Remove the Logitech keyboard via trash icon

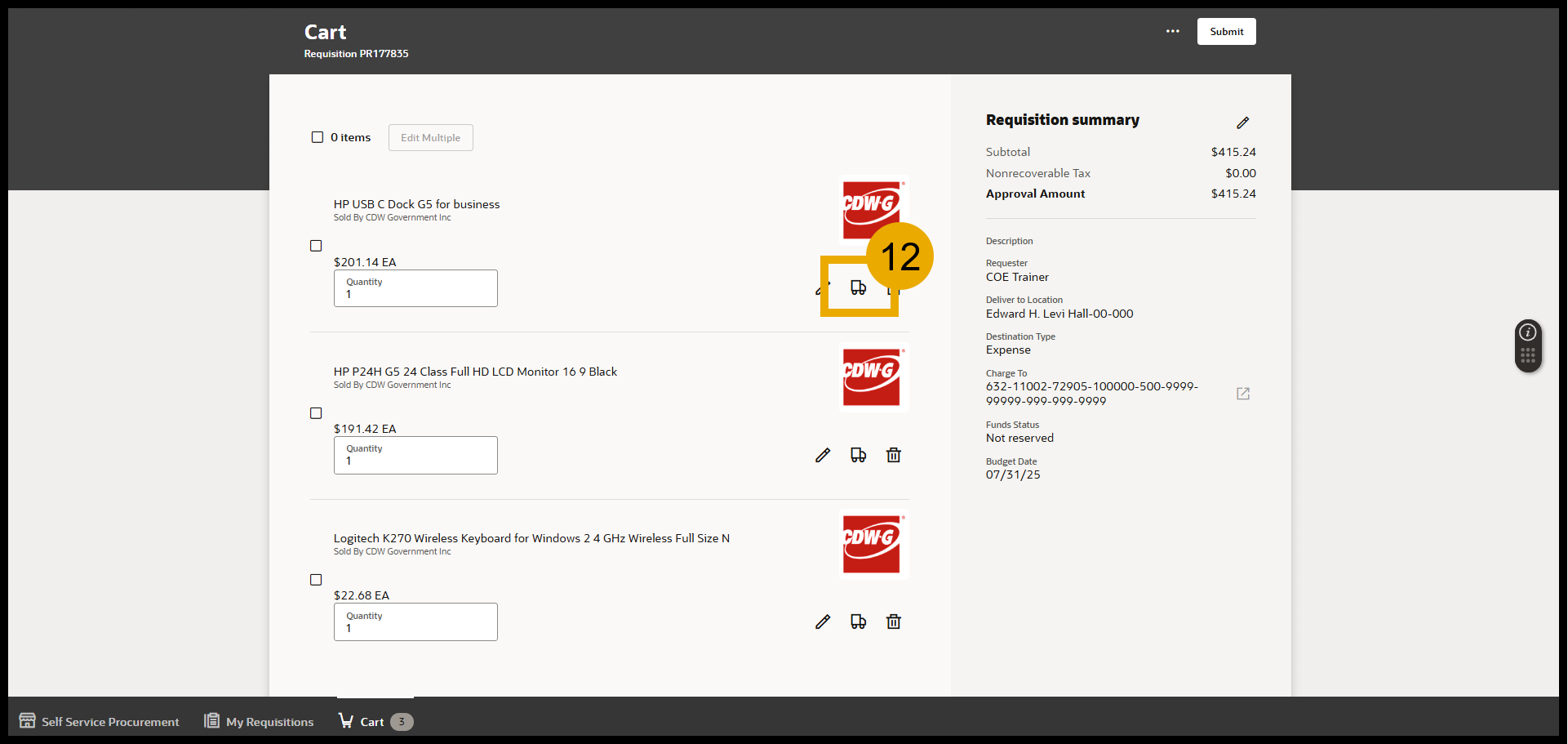coord(893,621)
